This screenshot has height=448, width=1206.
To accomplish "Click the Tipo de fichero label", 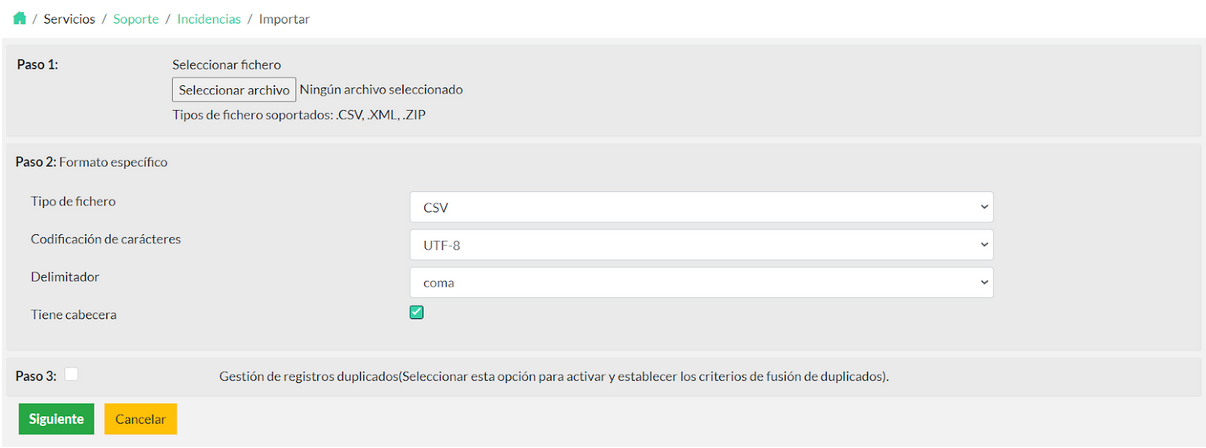I will tap(73, 202).
